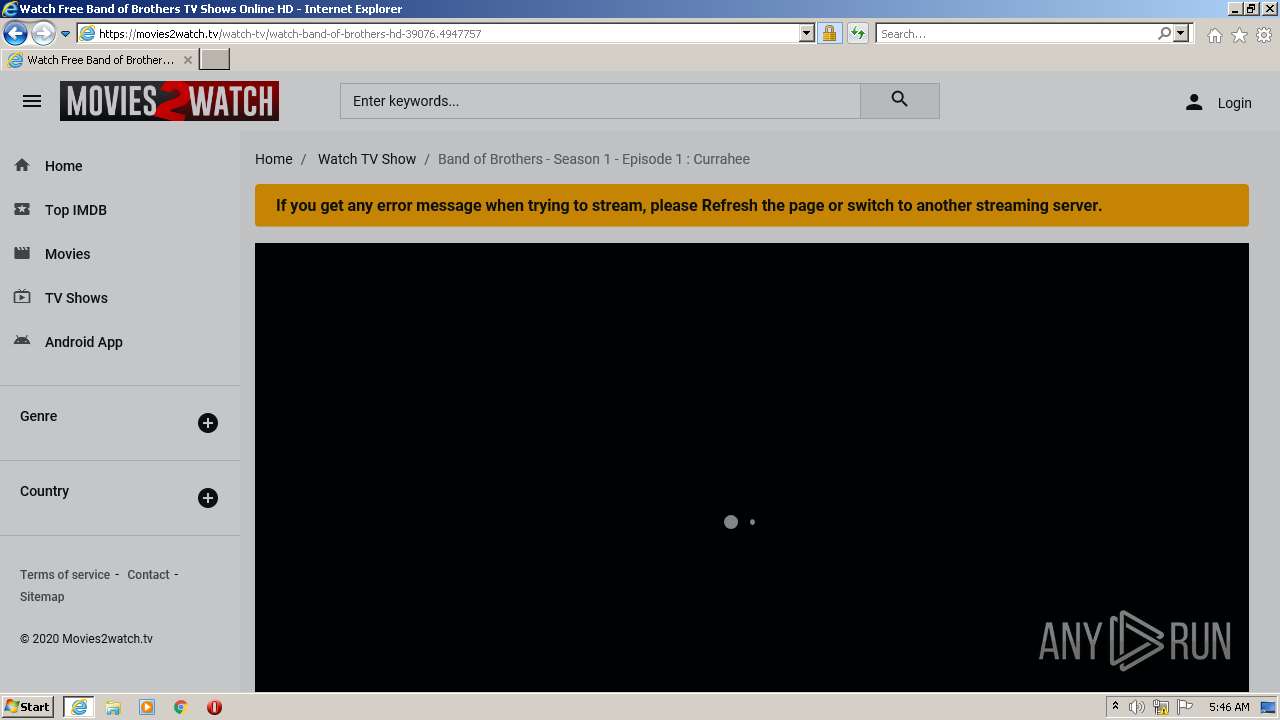Click the Watch TV Show breadcrumb link
The image size is (1280, 720).
point(367,159)
